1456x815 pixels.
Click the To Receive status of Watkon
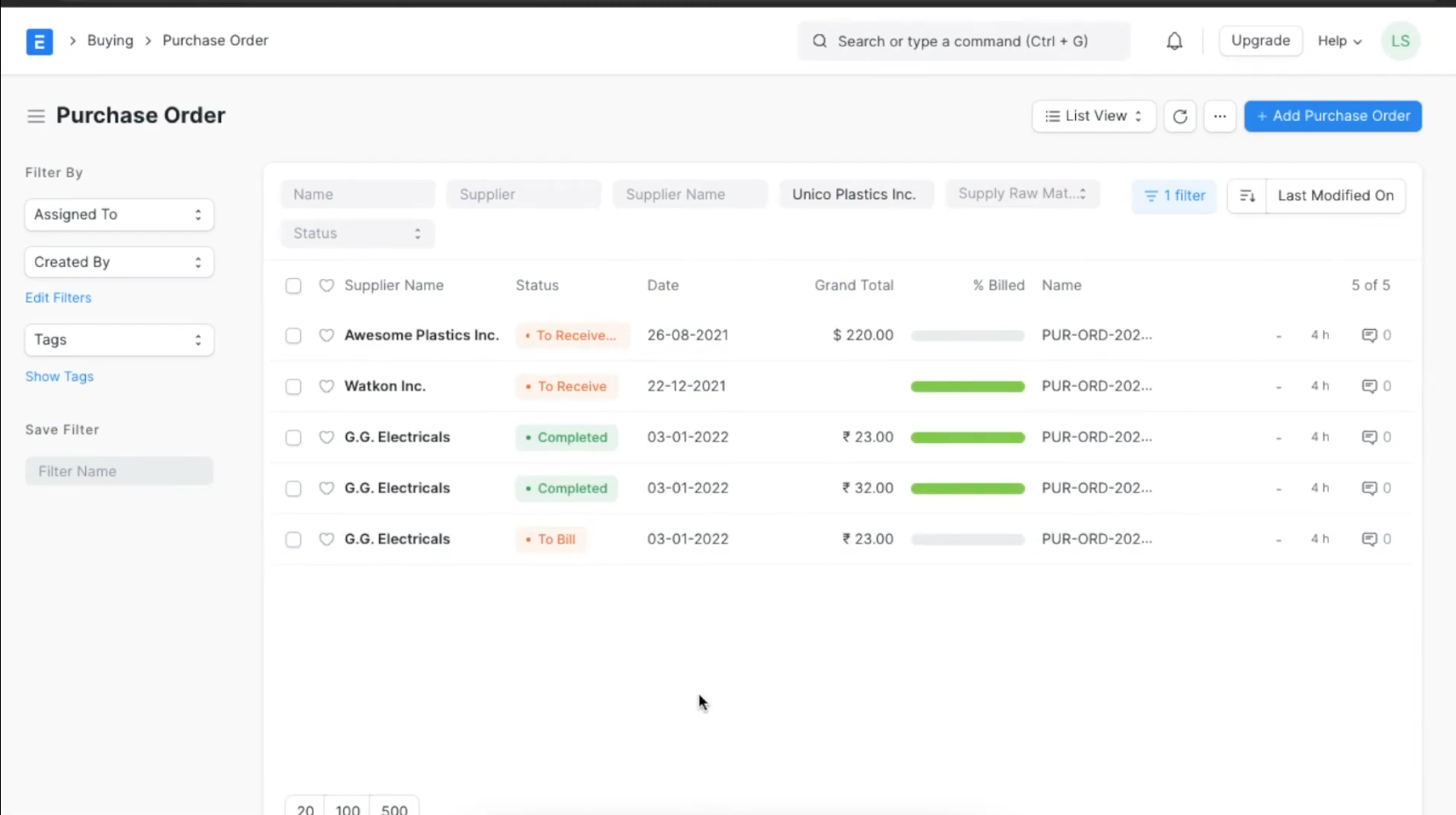tap(567, 386)
